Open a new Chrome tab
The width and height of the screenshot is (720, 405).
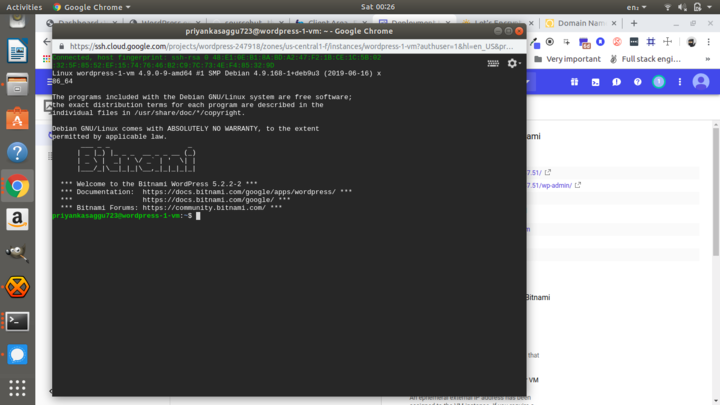[636, 23]
